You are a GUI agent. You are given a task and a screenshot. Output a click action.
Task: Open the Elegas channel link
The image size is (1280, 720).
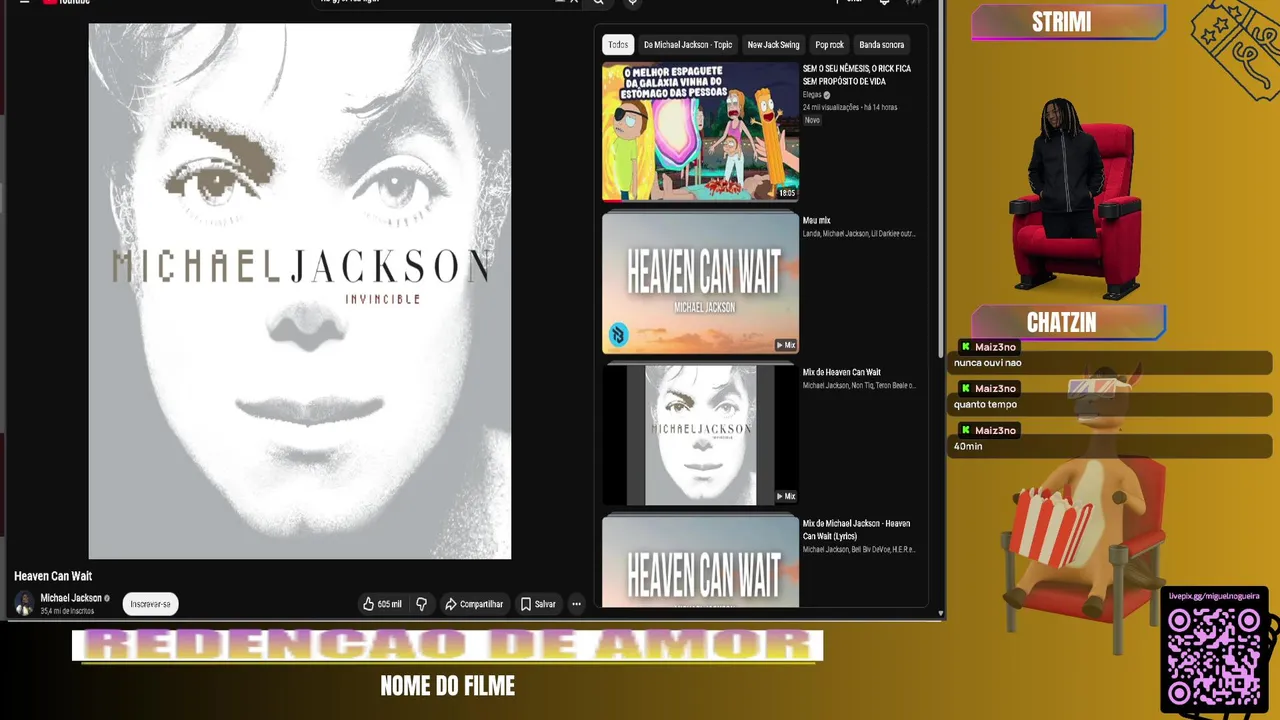pos(812,95)
